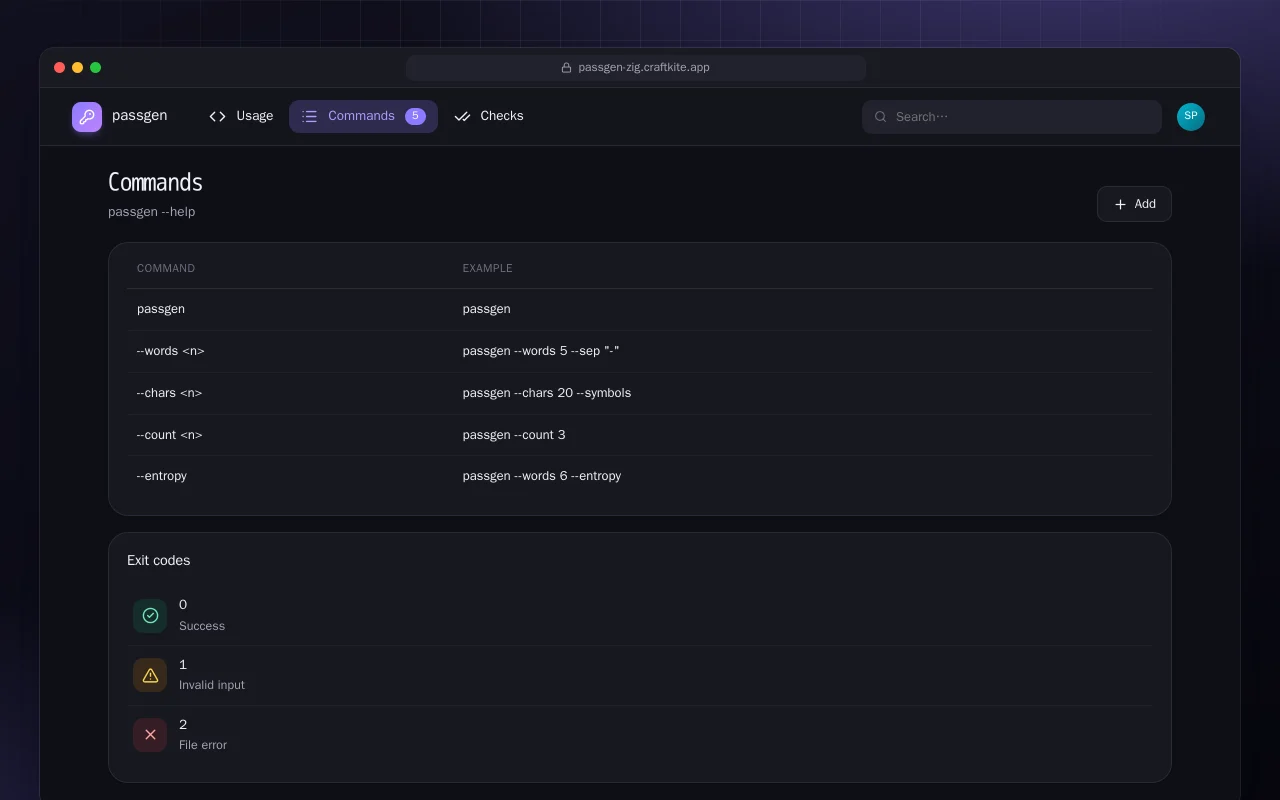The width and height of the screenshot is (1280, 800).
Task: Open the SP user avatar
Action: pos(1191,117)
